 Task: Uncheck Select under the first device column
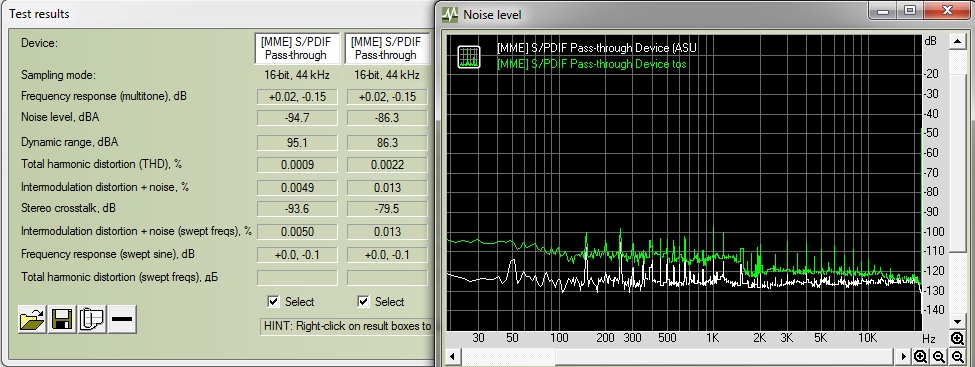click(x=273, y=302)
